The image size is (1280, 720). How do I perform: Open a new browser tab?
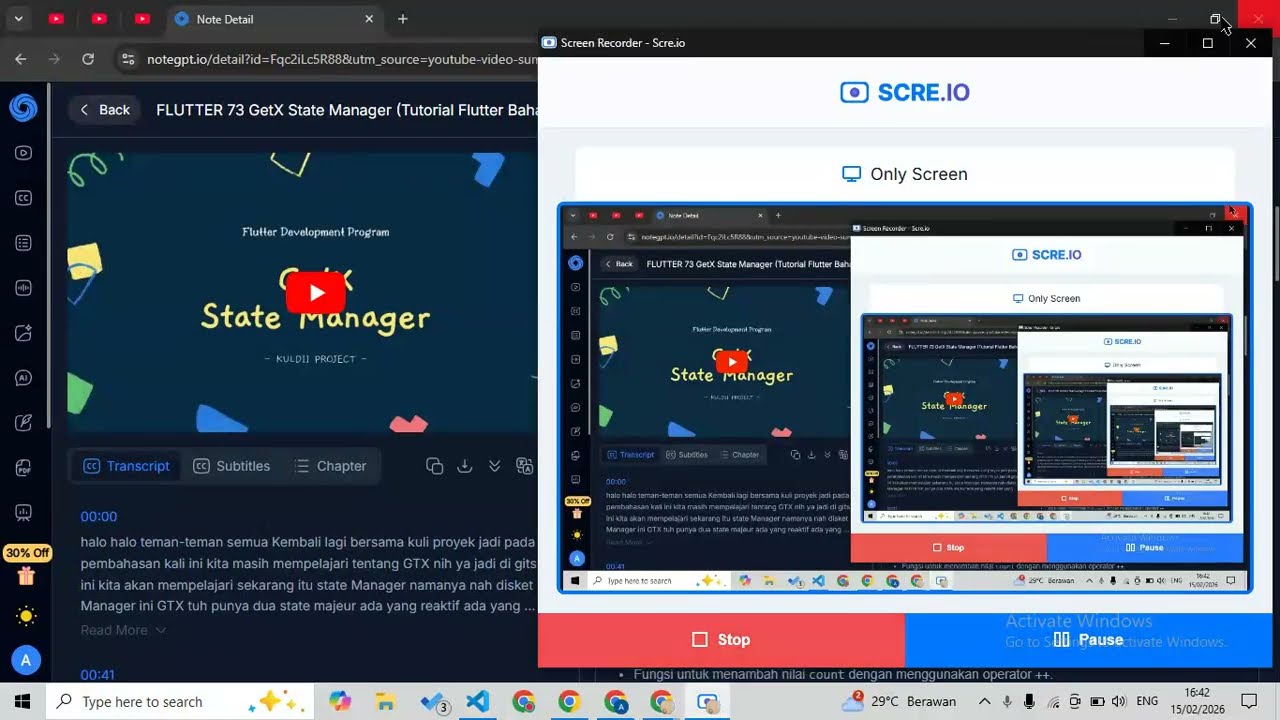click(402, 19)
